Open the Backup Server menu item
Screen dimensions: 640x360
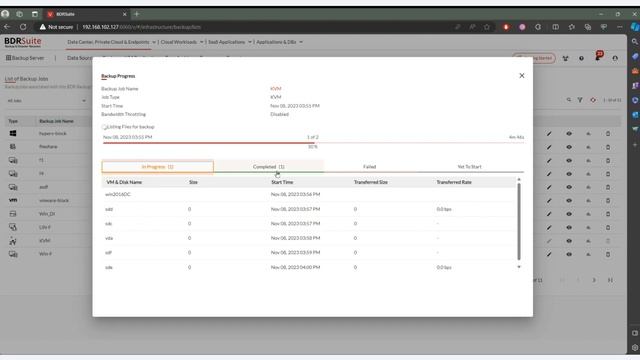coord(24,58)
